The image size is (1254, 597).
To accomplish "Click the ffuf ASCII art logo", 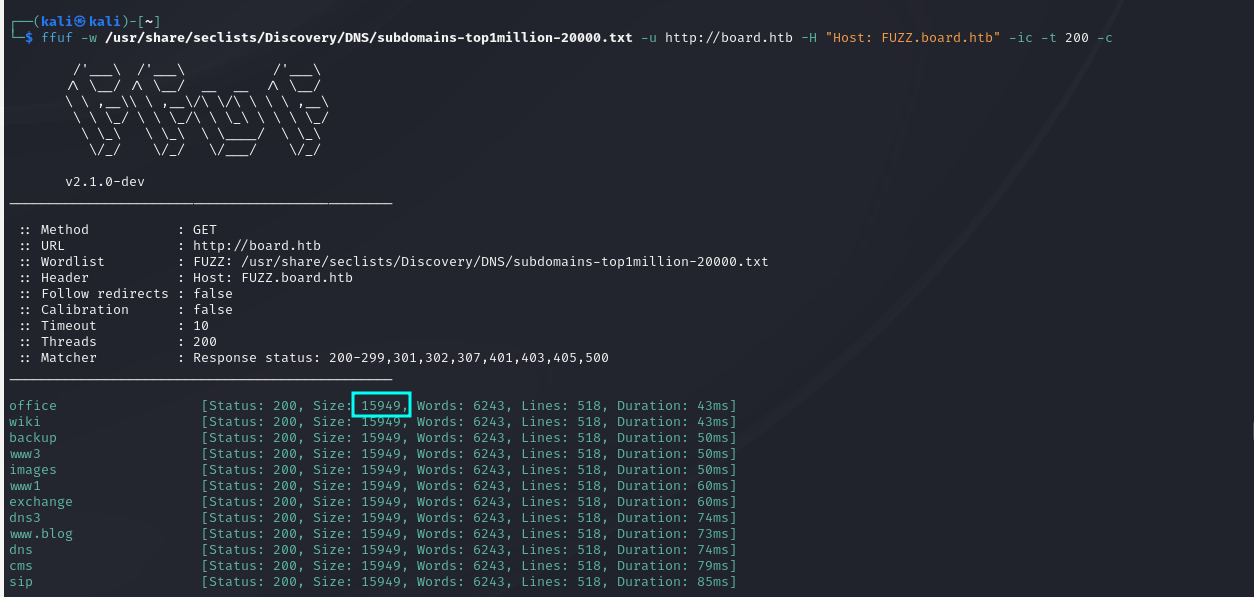I will point(196,110).
